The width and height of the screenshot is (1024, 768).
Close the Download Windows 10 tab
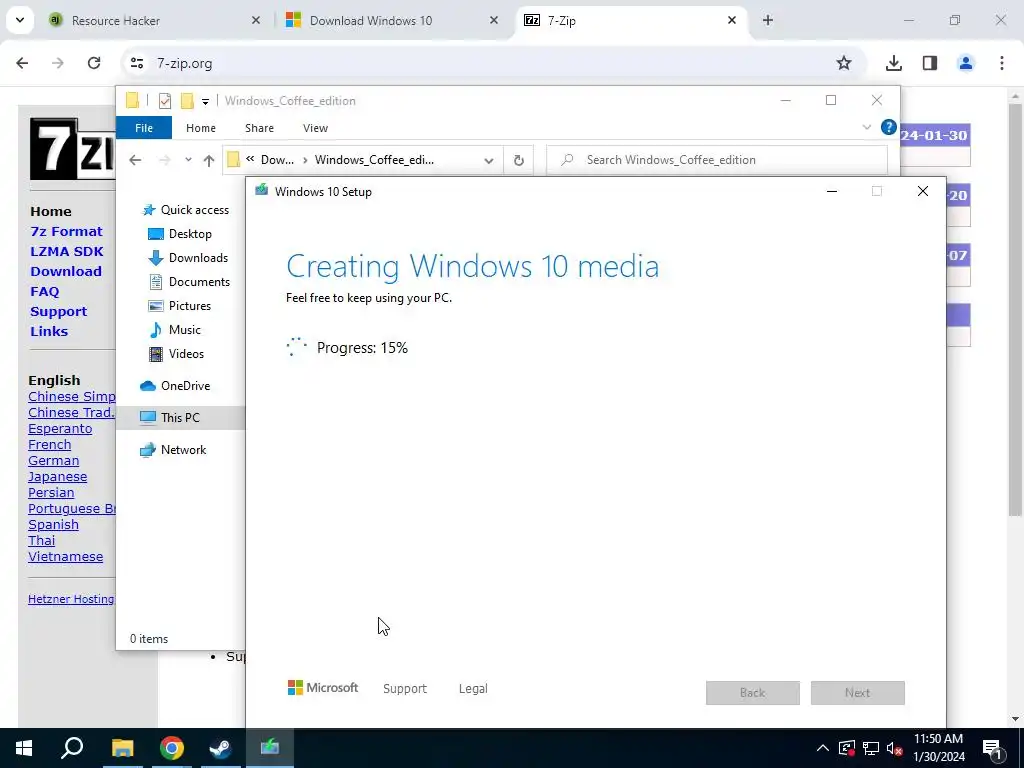tap(494, 20)
